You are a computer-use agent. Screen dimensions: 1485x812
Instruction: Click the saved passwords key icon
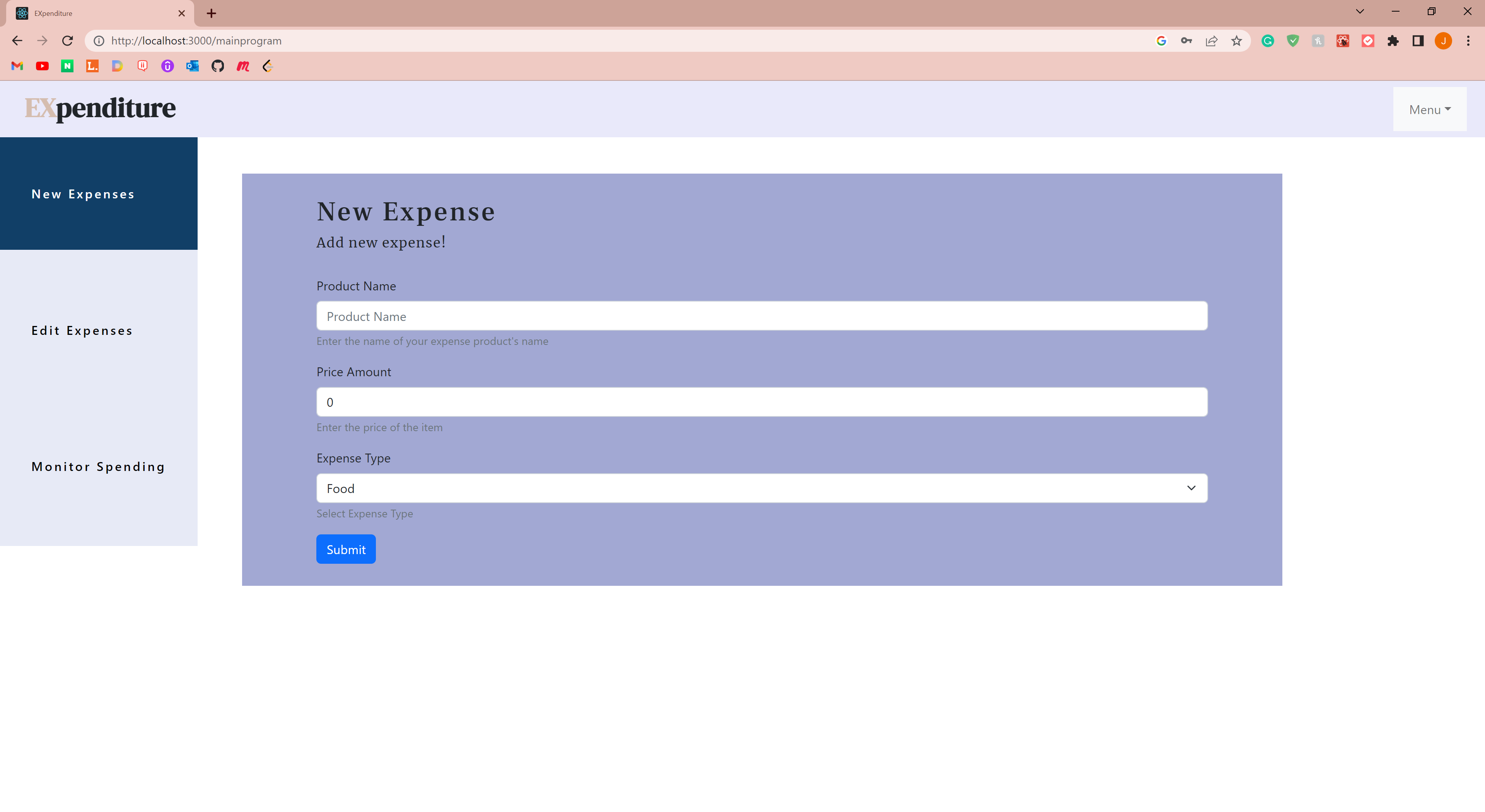pos(1186,41)
